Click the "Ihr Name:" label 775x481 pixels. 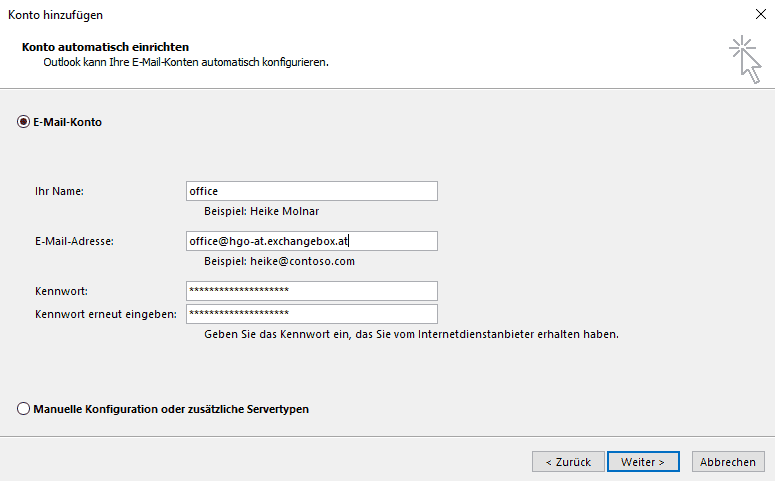[x=59, y=191]
